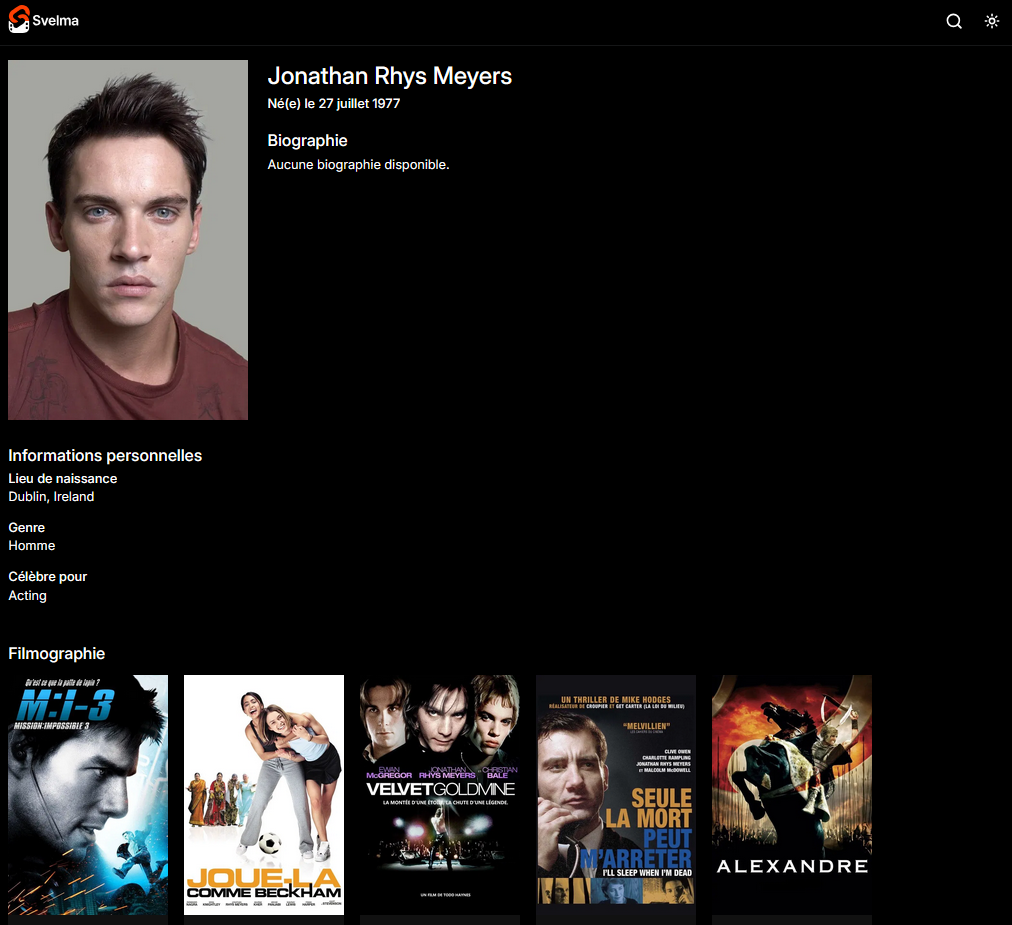The height and width of the screenshot is (925, 1012).
Task: Click the Jonathan Rhys Meyers portrait photo
Action: tap(127, 239)
